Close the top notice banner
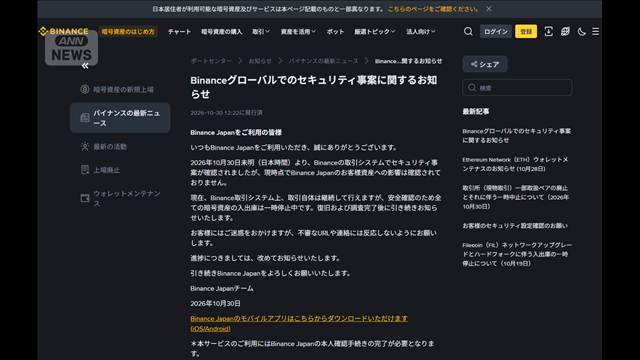The image size is (640, 360). 489,9
